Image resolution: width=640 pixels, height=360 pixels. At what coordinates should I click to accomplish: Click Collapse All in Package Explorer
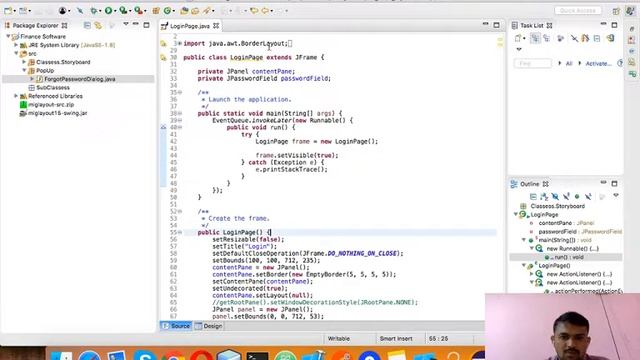pos(87,25)
